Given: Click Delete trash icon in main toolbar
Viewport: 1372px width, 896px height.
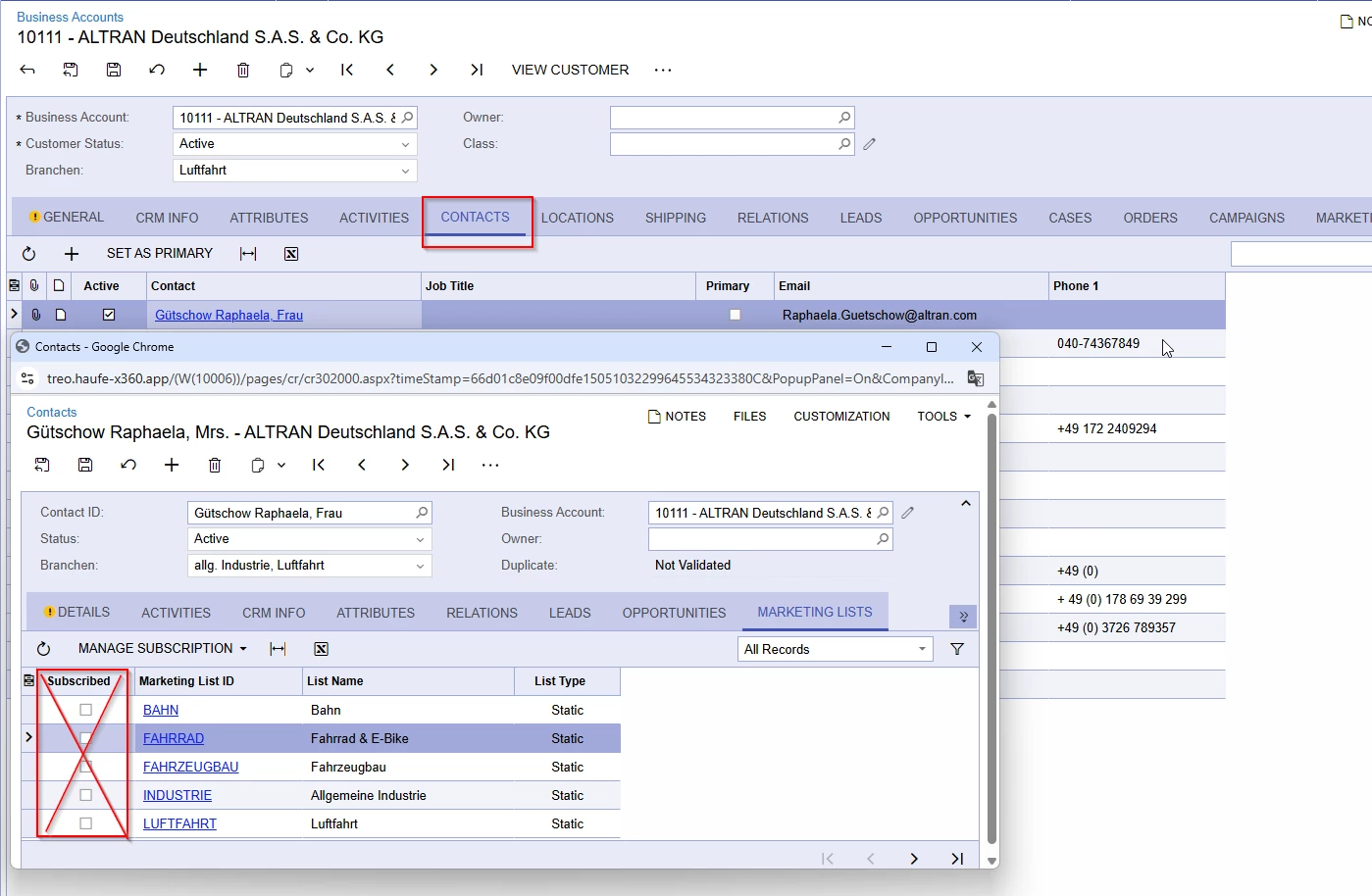Looking at the screenshot, I should [x=243, y=70].
